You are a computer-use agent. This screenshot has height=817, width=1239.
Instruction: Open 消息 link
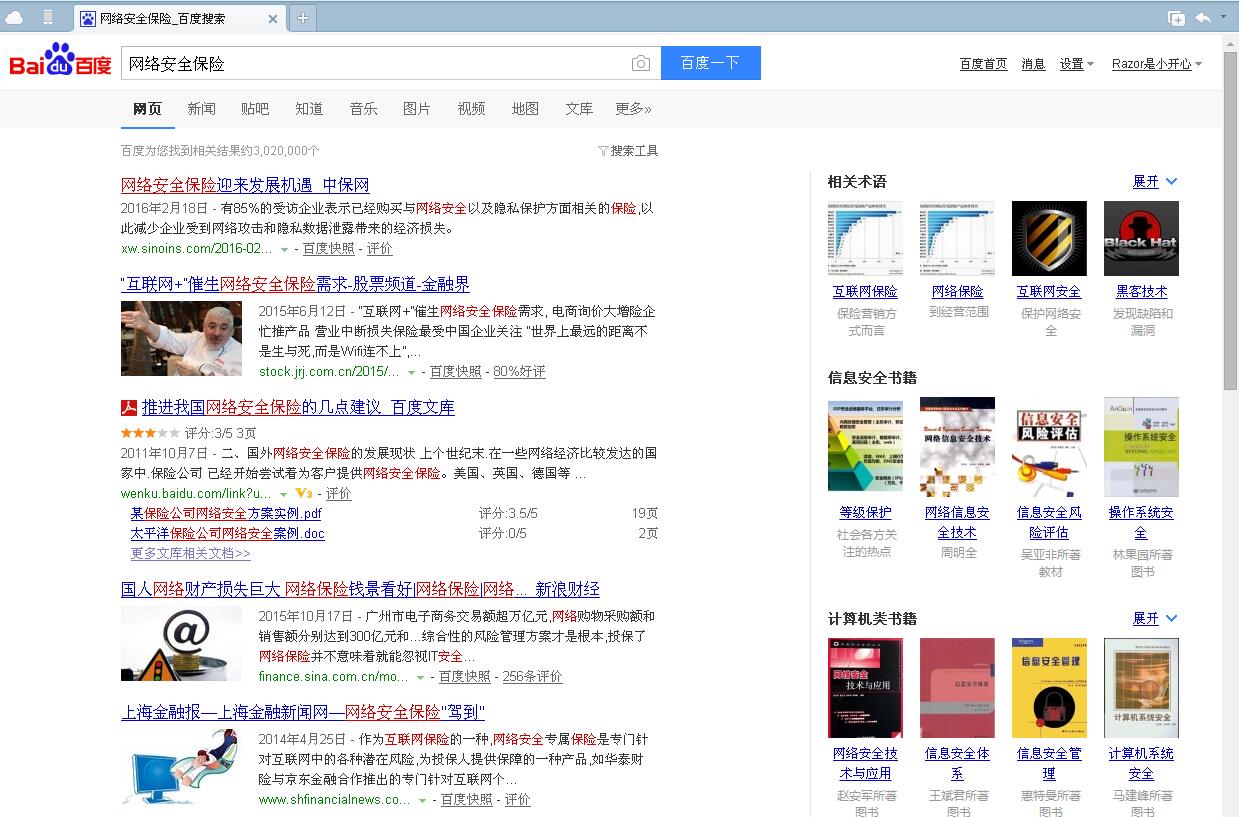click(x=1033, y=63)
